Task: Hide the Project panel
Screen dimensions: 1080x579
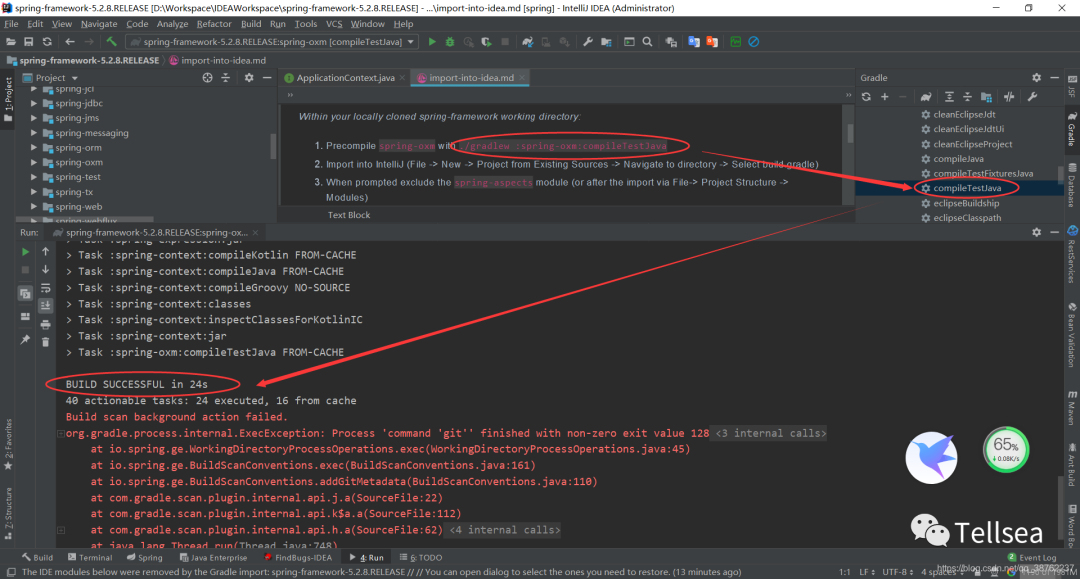Action: tap(267, 78)
